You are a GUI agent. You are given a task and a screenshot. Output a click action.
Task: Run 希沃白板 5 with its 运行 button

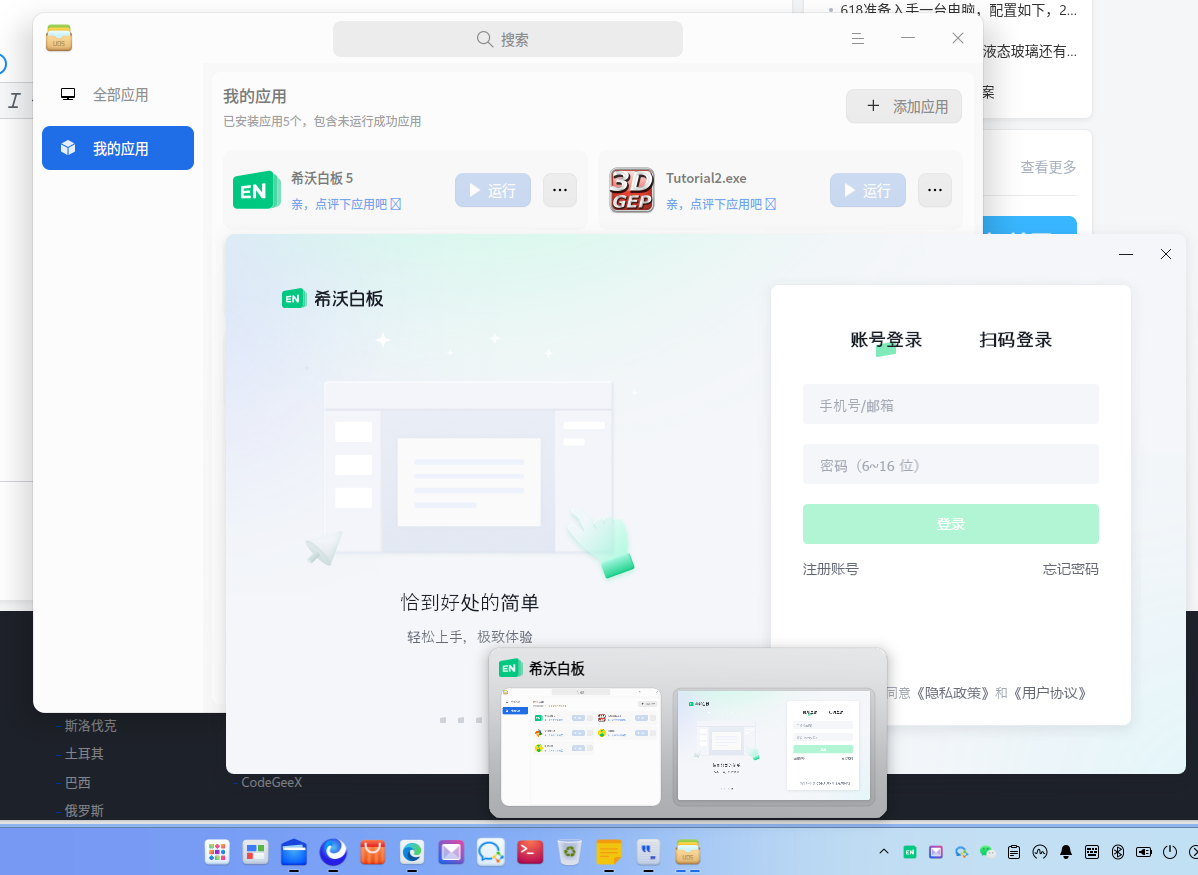click(x=493, y=190)
